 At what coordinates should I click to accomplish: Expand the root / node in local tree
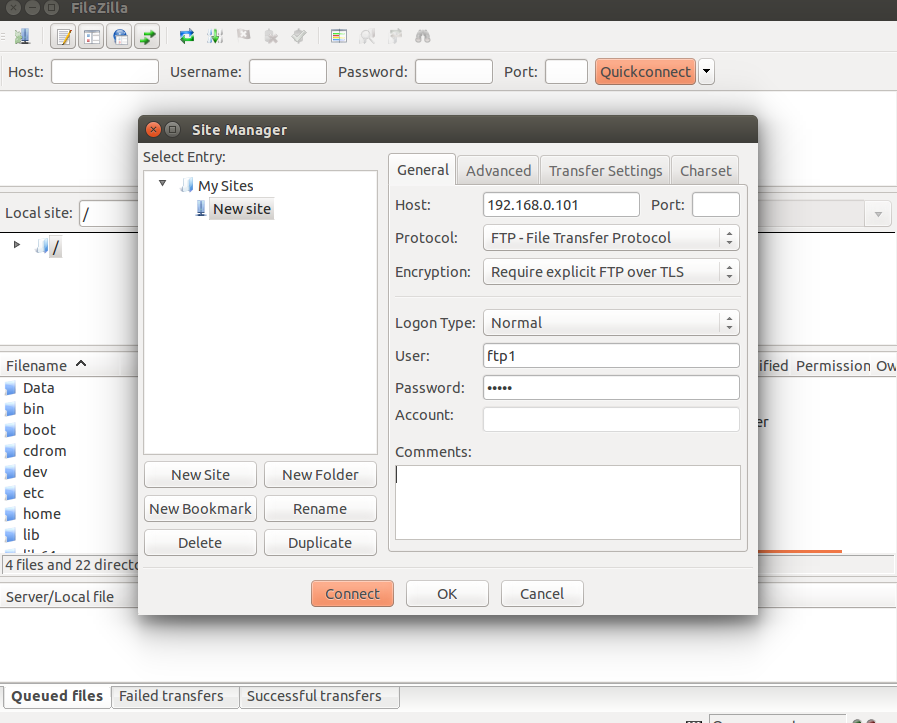17,245
